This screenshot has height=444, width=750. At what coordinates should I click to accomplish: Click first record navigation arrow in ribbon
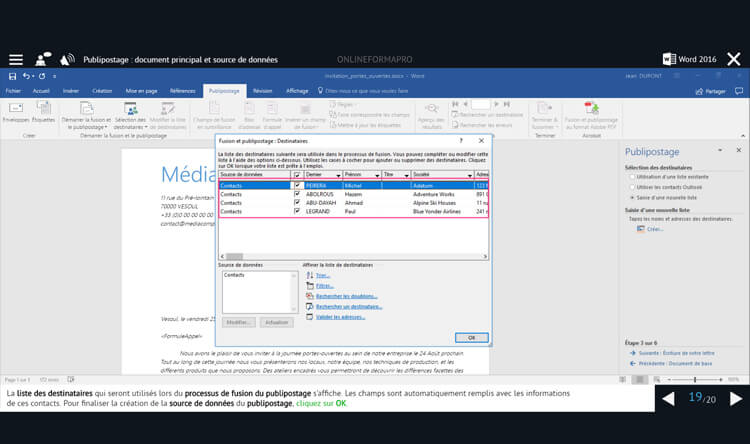(x=455, y=104)
